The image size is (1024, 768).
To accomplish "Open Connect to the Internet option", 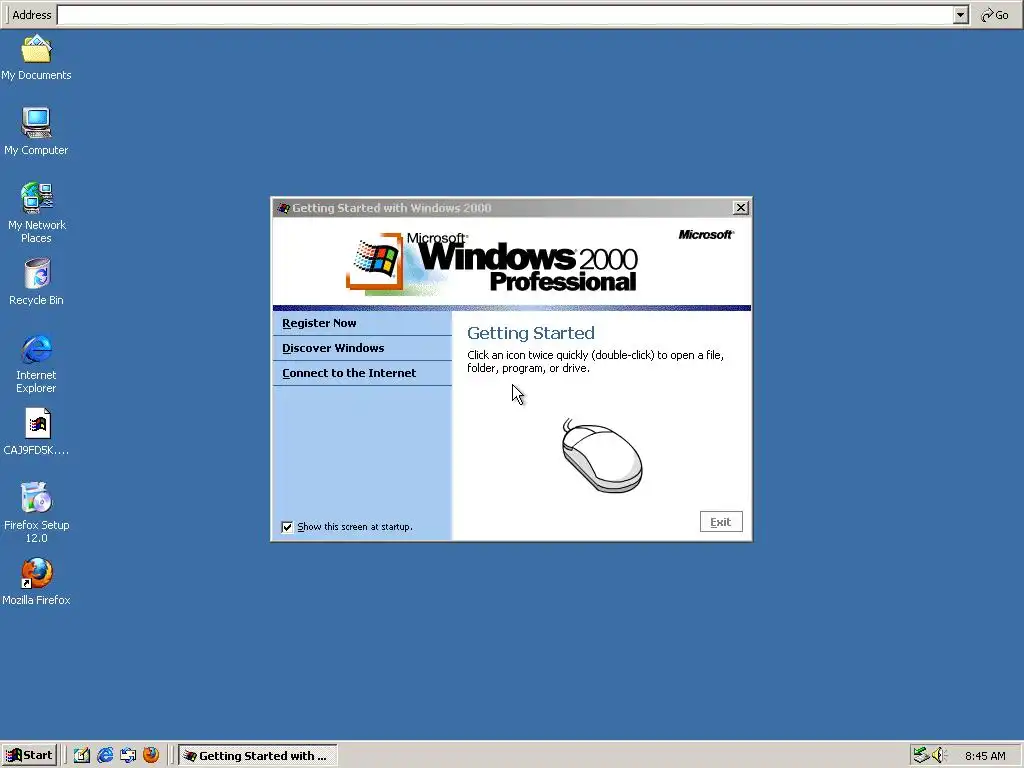I will 362,373.
